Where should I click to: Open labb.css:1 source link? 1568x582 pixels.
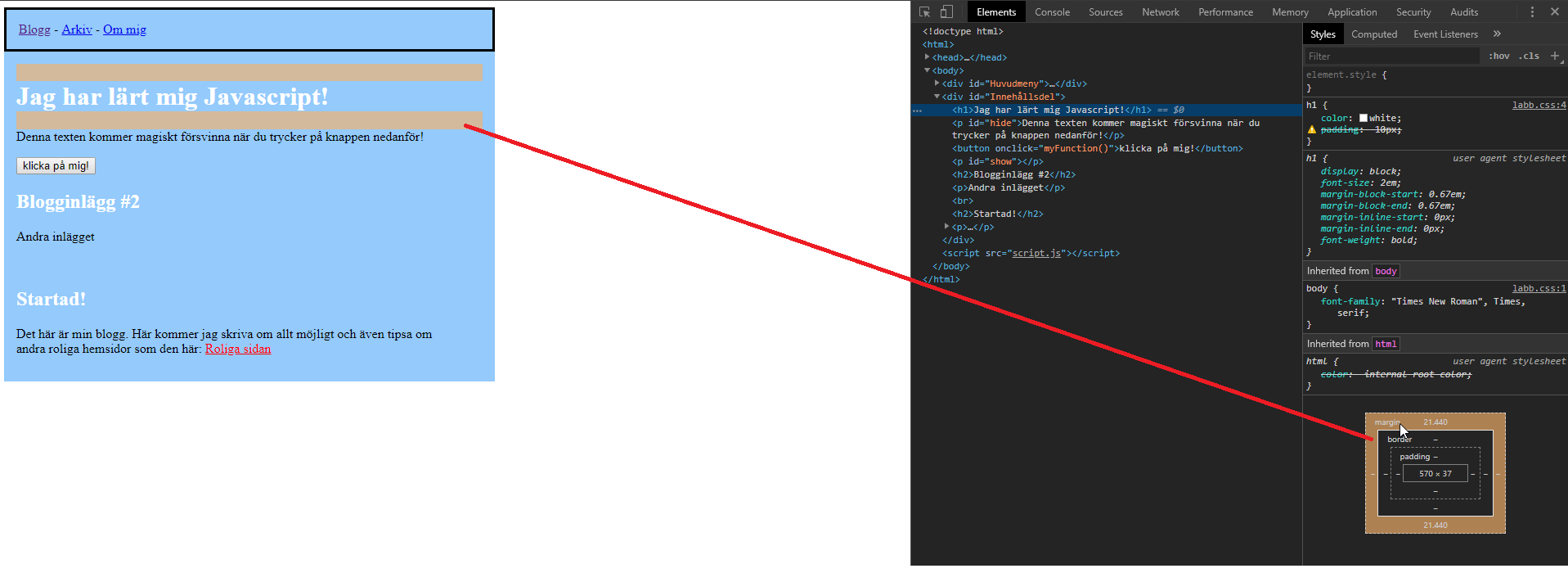1539,288
